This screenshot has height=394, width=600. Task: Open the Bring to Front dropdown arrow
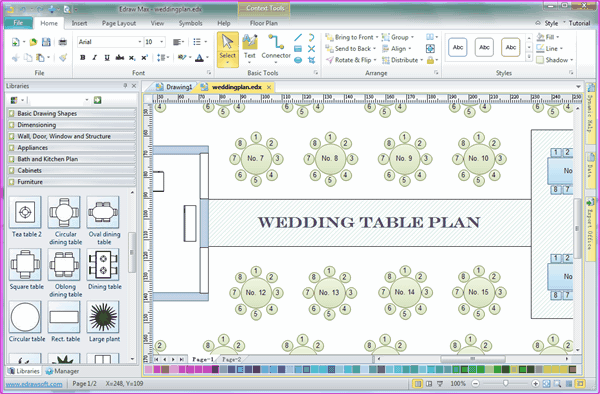click(x=377, y=37)
